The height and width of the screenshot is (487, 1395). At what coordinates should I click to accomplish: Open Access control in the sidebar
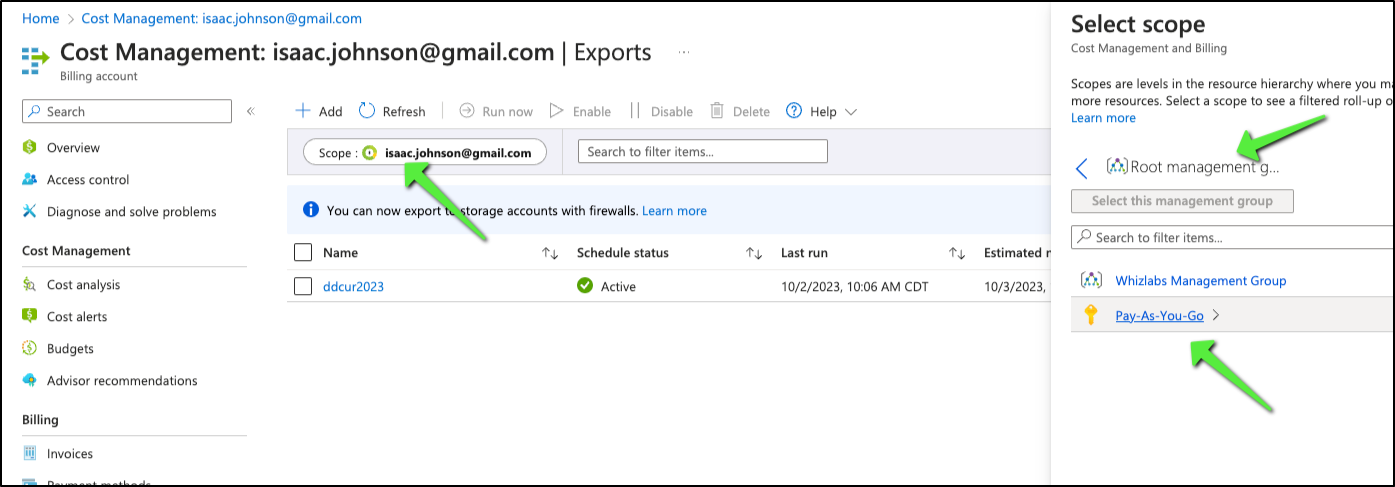point(88,180)
